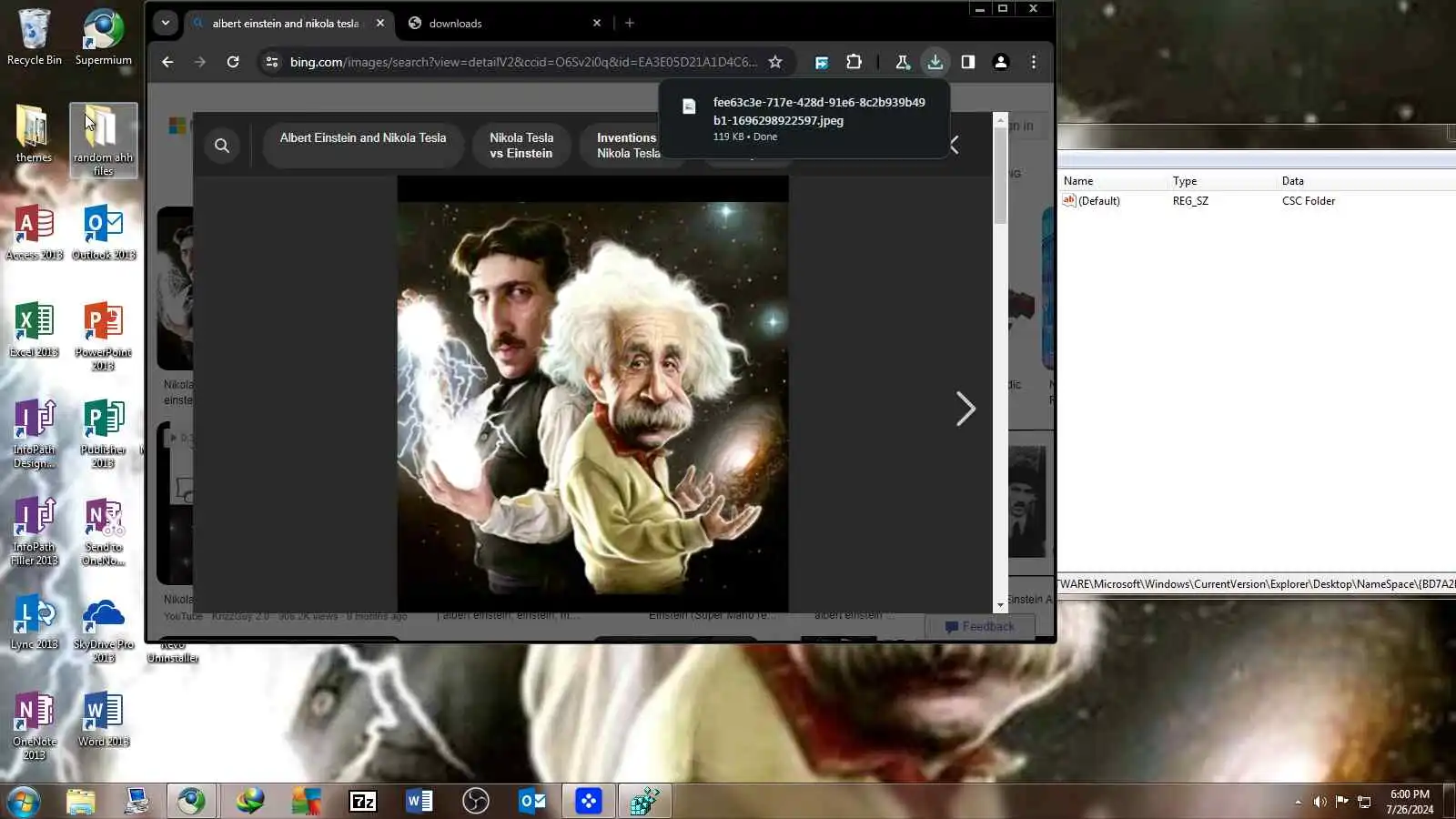Show hidden system tray icons
The image size is (1456, 819).
coord(1298,802)
